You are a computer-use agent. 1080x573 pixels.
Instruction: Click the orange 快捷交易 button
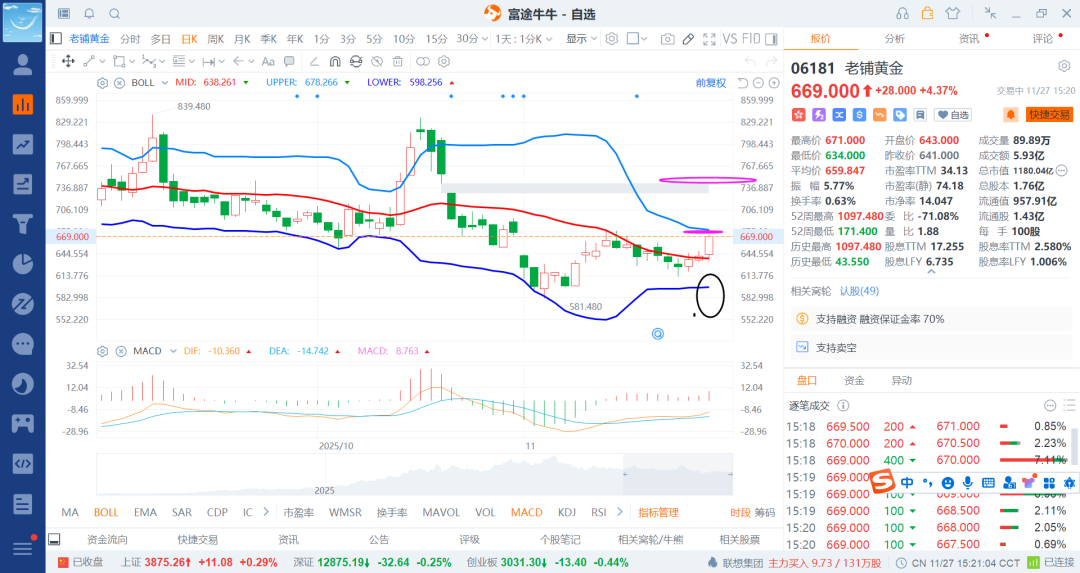click(1050, 115)
